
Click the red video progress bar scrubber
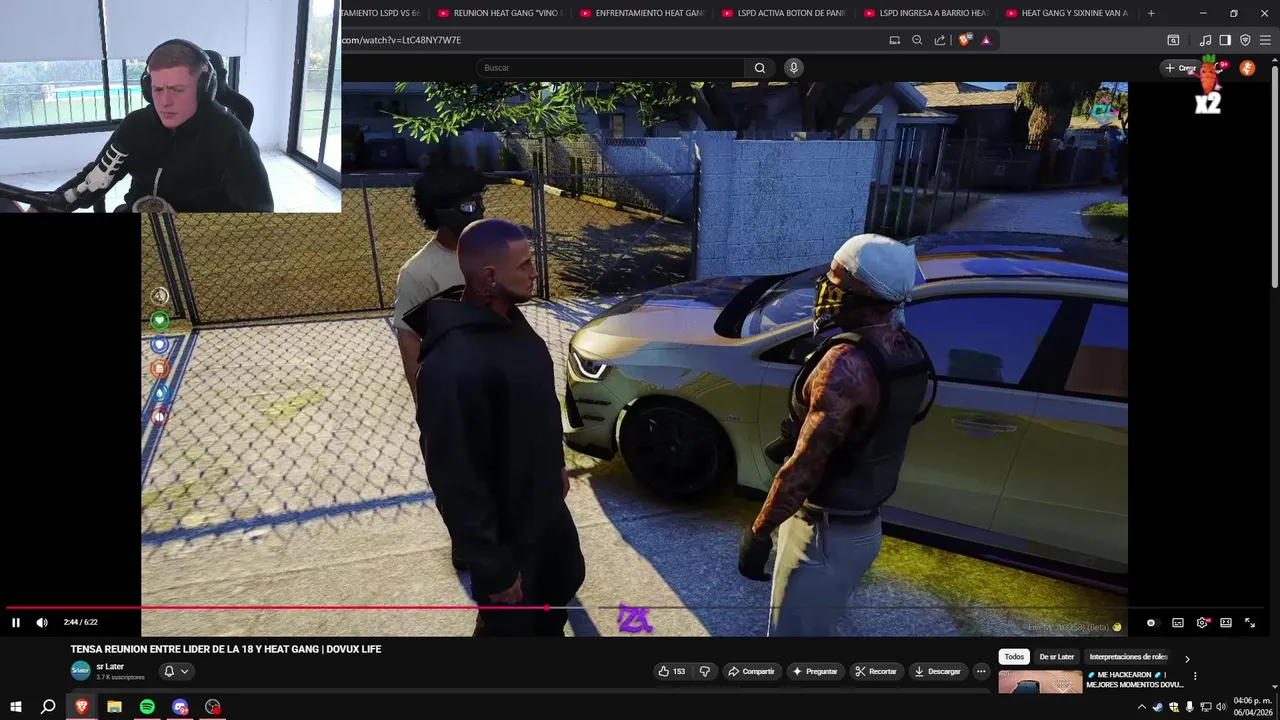pyautogui.click(x=546, y=607)
